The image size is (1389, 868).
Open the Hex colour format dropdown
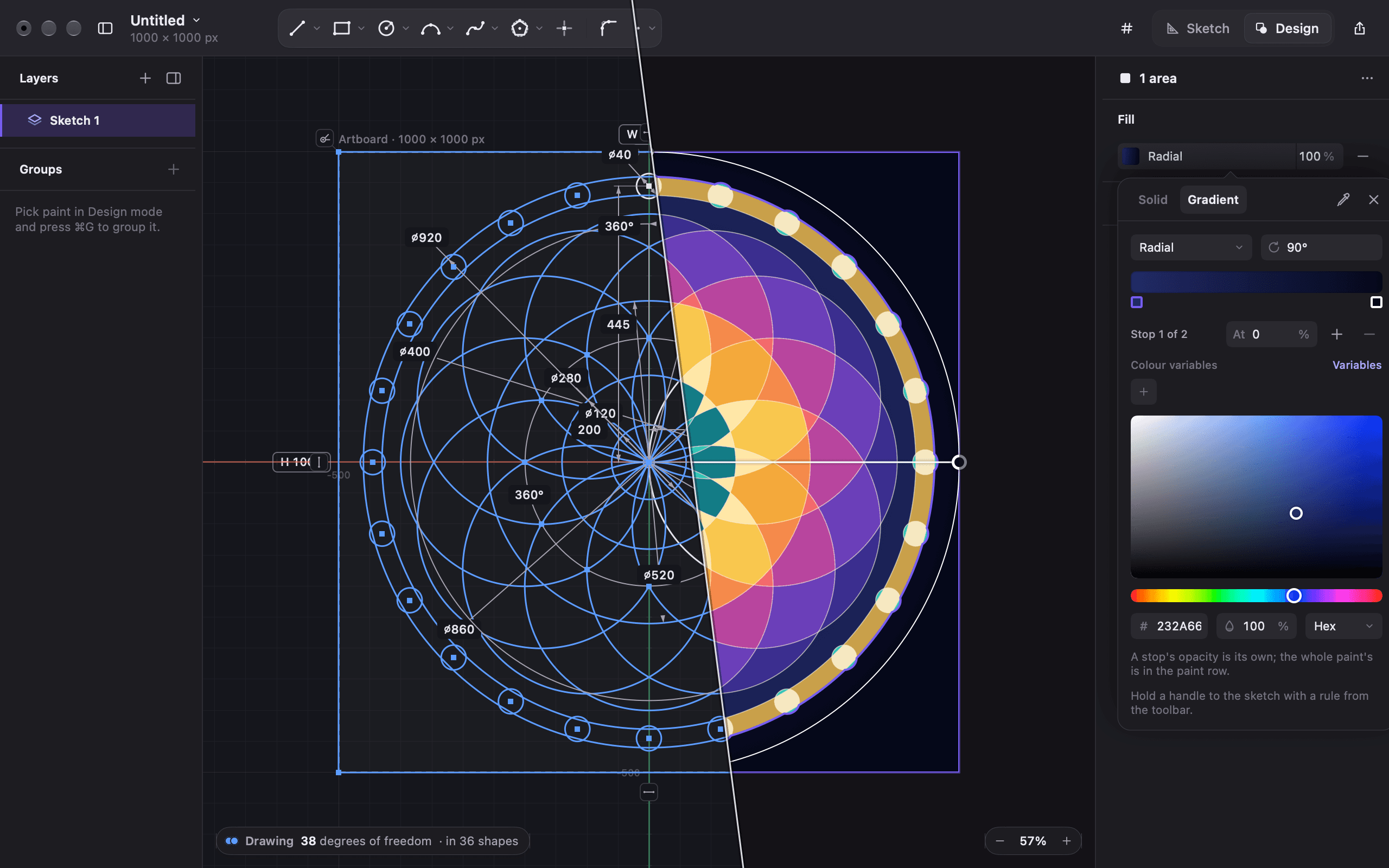[x=1343, y=626]
